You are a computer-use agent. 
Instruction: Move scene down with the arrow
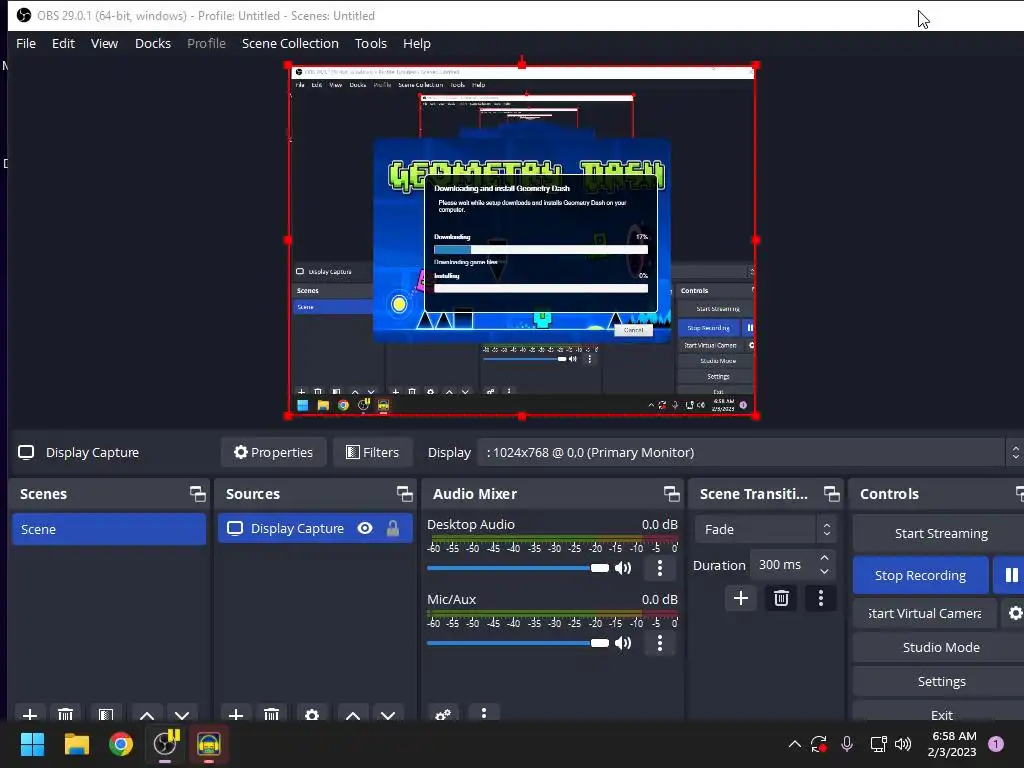(182, 714)
